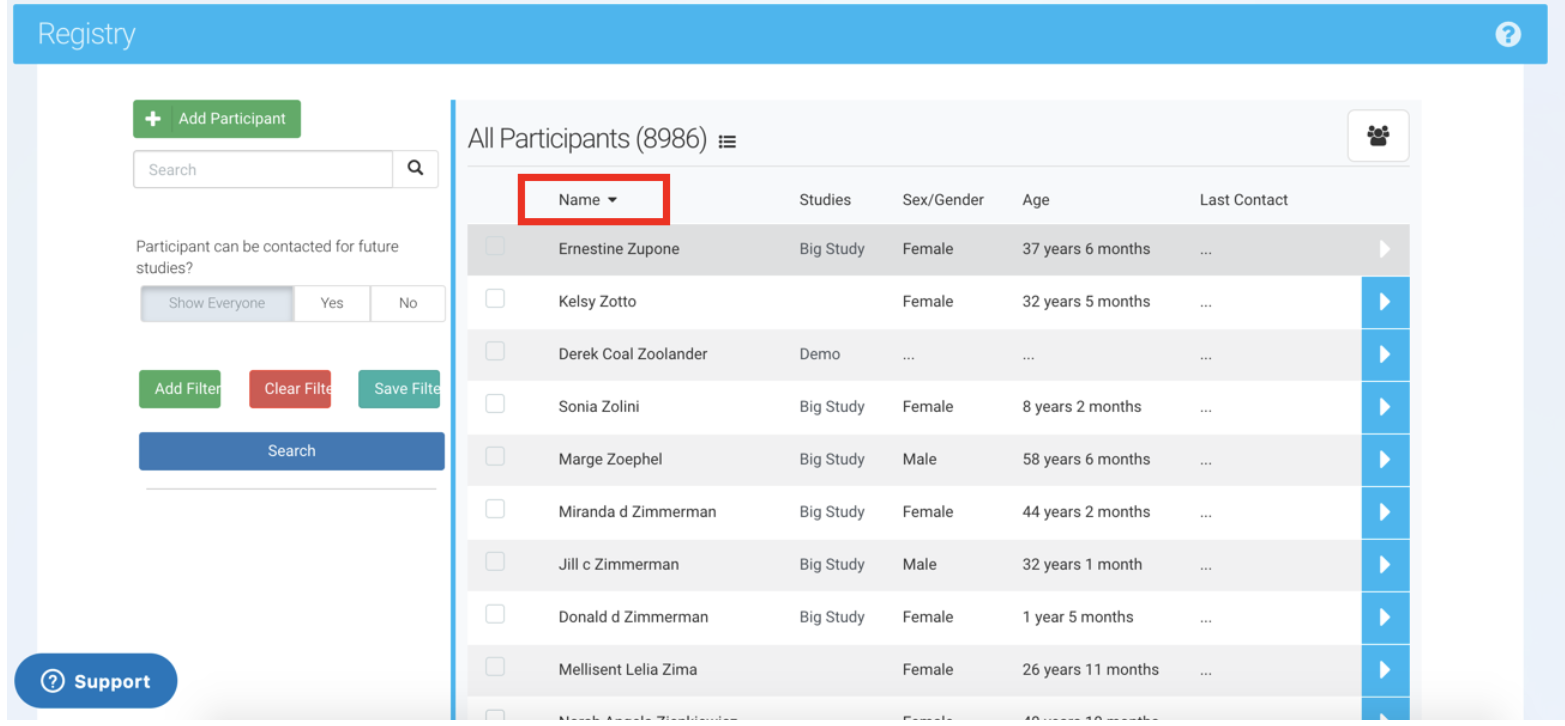Click the list view icon beside All Participants
This screenshot has width=1565, height=726.
727,142
